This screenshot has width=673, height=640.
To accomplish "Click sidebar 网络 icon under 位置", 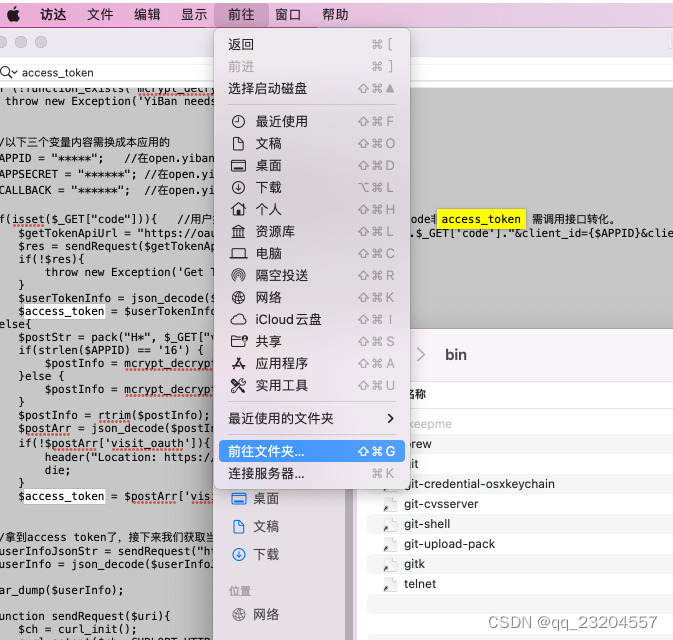I will pos(239,615).
